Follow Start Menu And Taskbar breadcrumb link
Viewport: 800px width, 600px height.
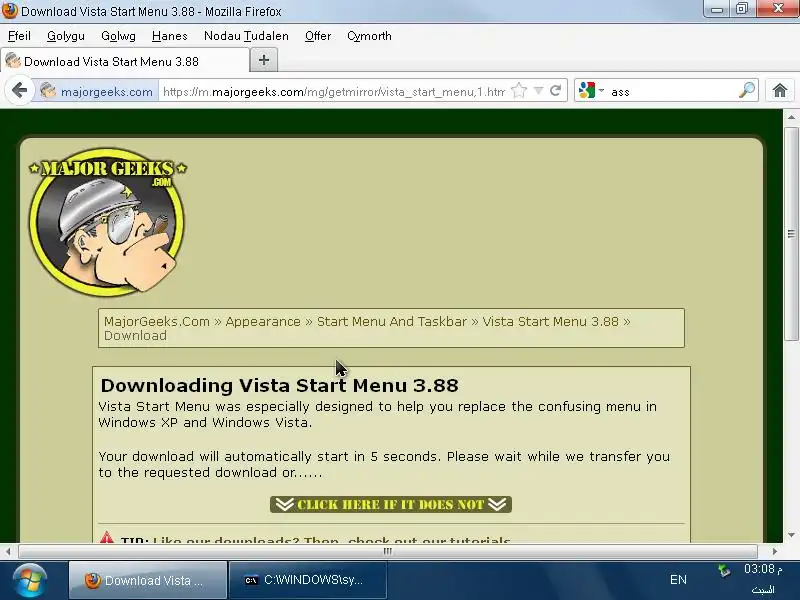392,321
